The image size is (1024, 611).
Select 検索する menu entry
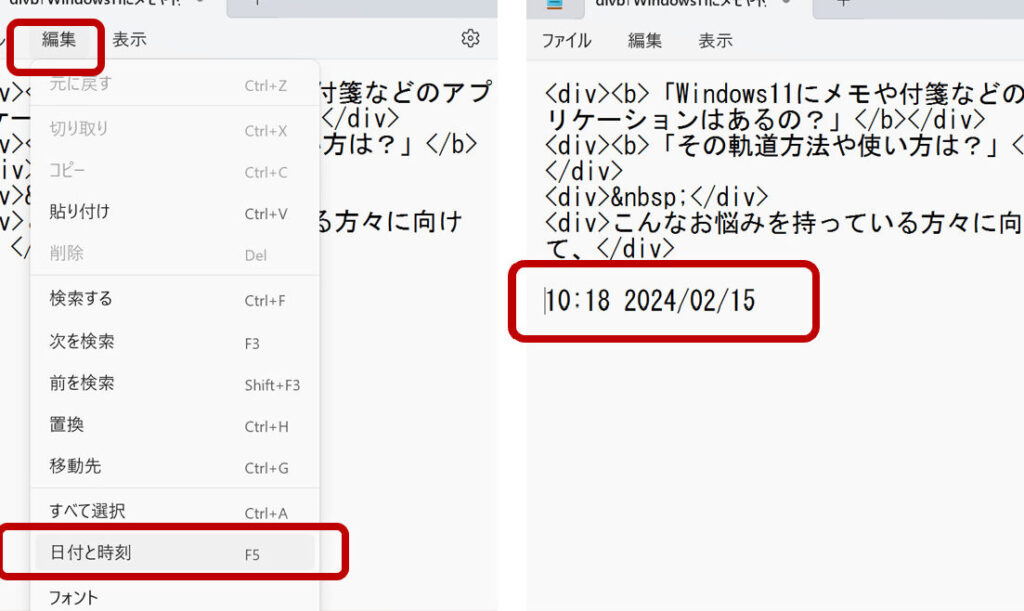(81, 299)
